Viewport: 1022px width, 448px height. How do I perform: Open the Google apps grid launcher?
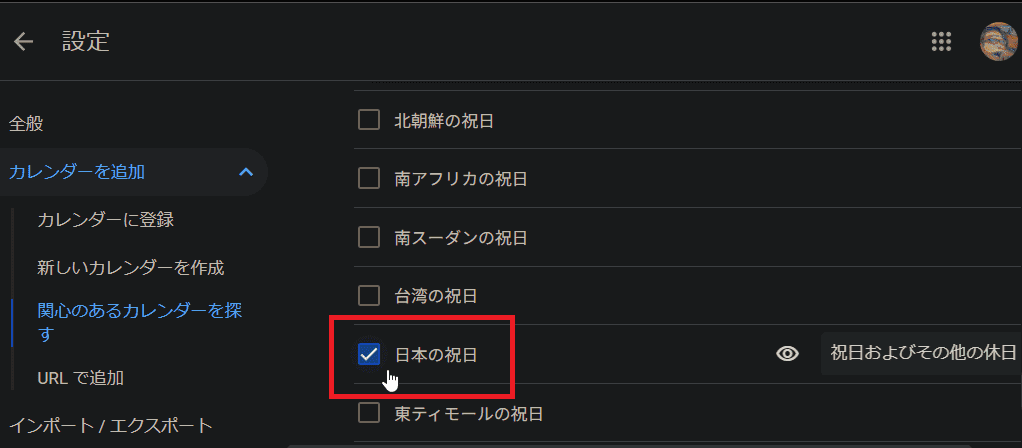tap(941, 41)
